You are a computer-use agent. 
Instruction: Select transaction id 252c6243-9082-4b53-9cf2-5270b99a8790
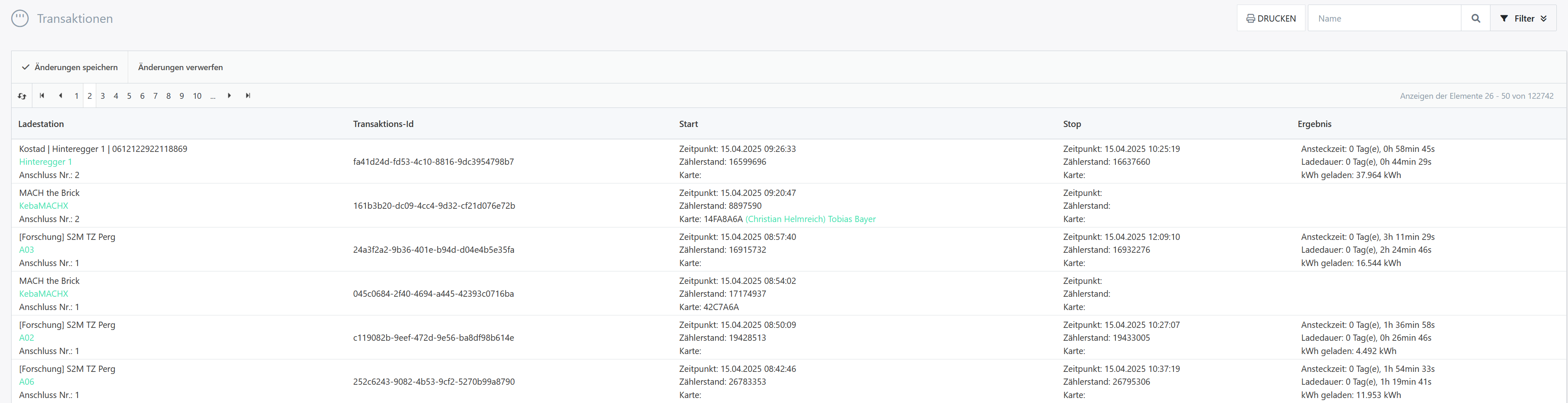point(434,382)
